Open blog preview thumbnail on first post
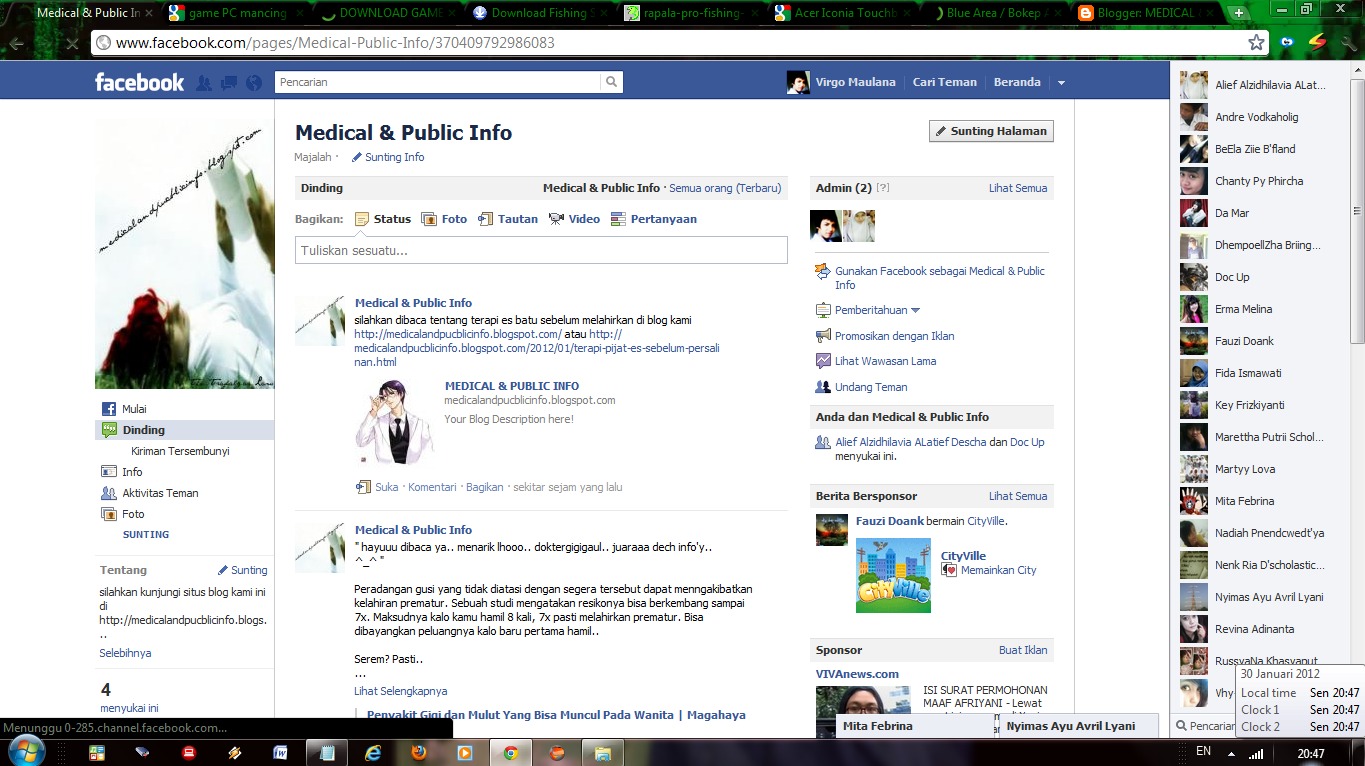Screen dimensions: 1365x766 point(394,422)
